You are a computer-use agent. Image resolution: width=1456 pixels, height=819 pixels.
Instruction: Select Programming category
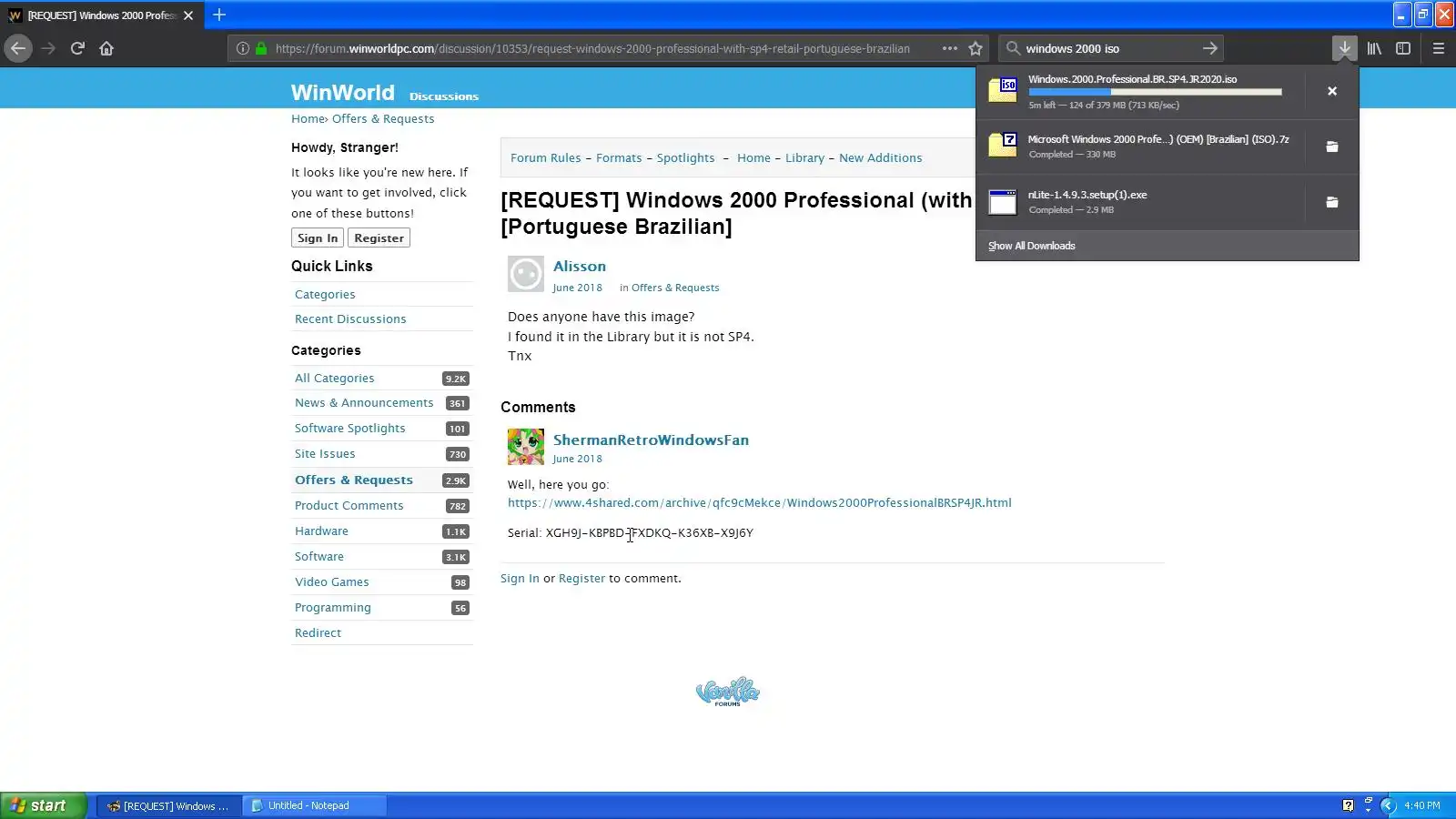(332, 607)
